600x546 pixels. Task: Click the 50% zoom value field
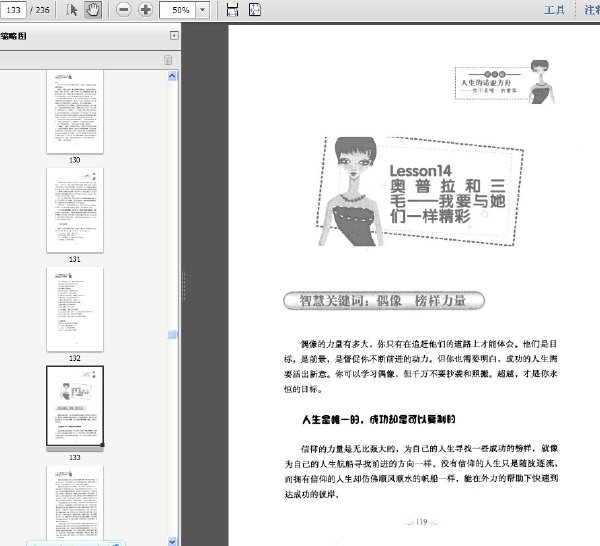click(178, 10)
